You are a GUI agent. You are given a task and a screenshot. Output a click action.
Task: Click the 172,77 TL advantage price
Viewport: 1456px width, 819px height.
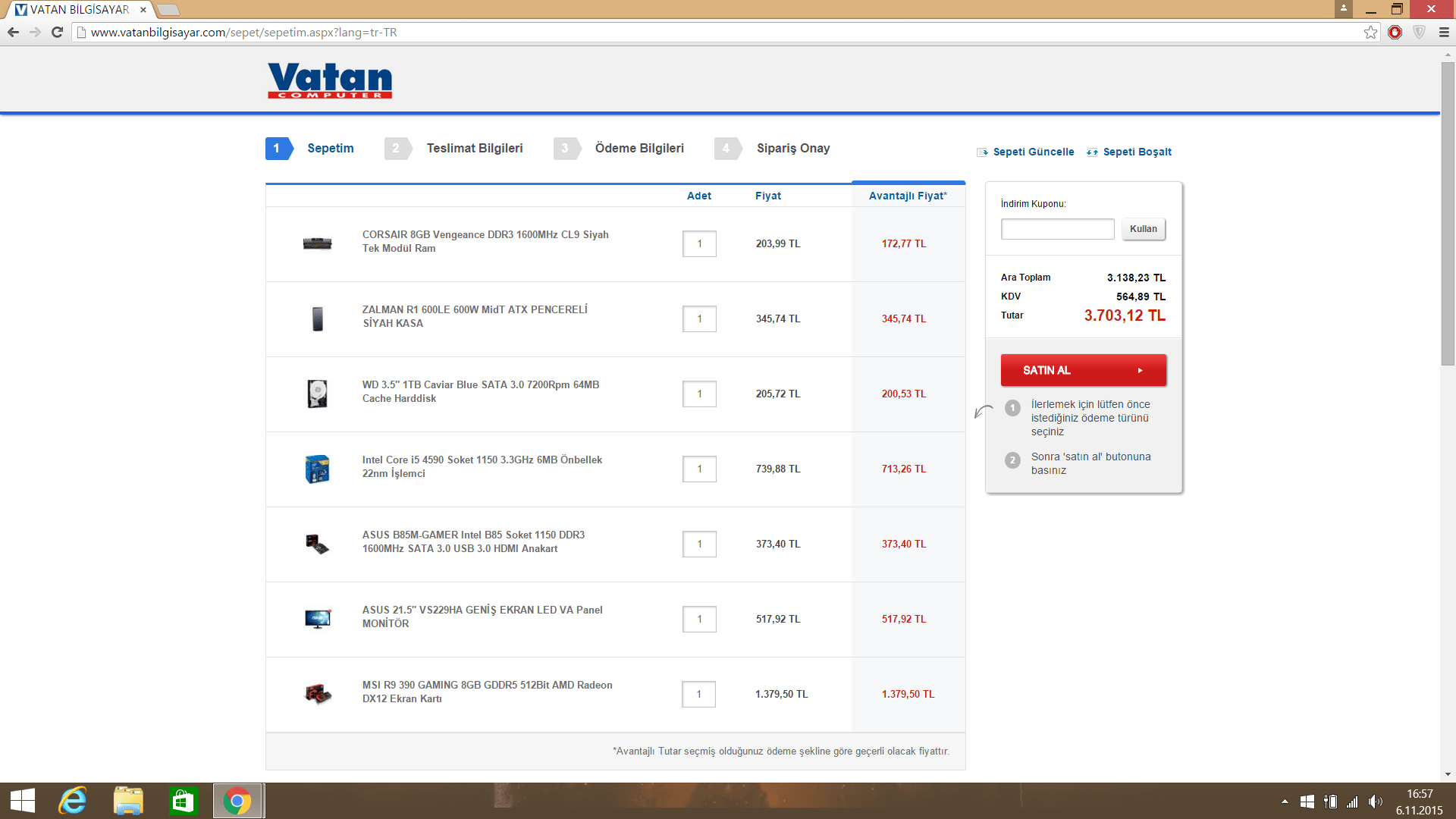click(x=903, y=244)
